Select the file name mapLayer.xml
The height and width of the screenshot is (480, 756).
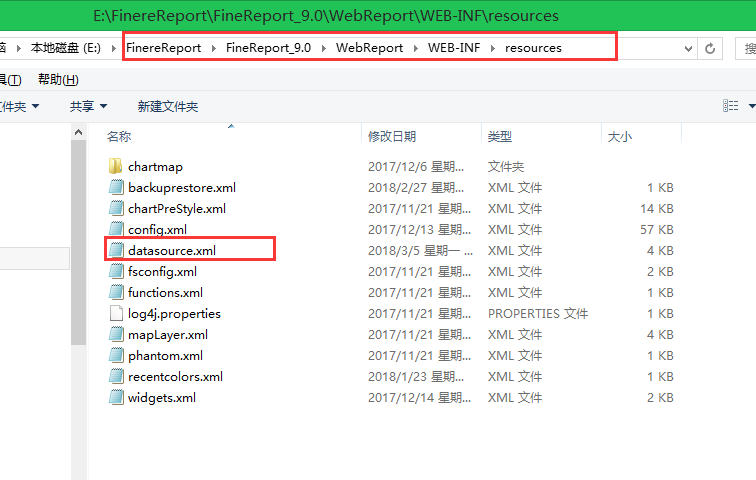168,334
